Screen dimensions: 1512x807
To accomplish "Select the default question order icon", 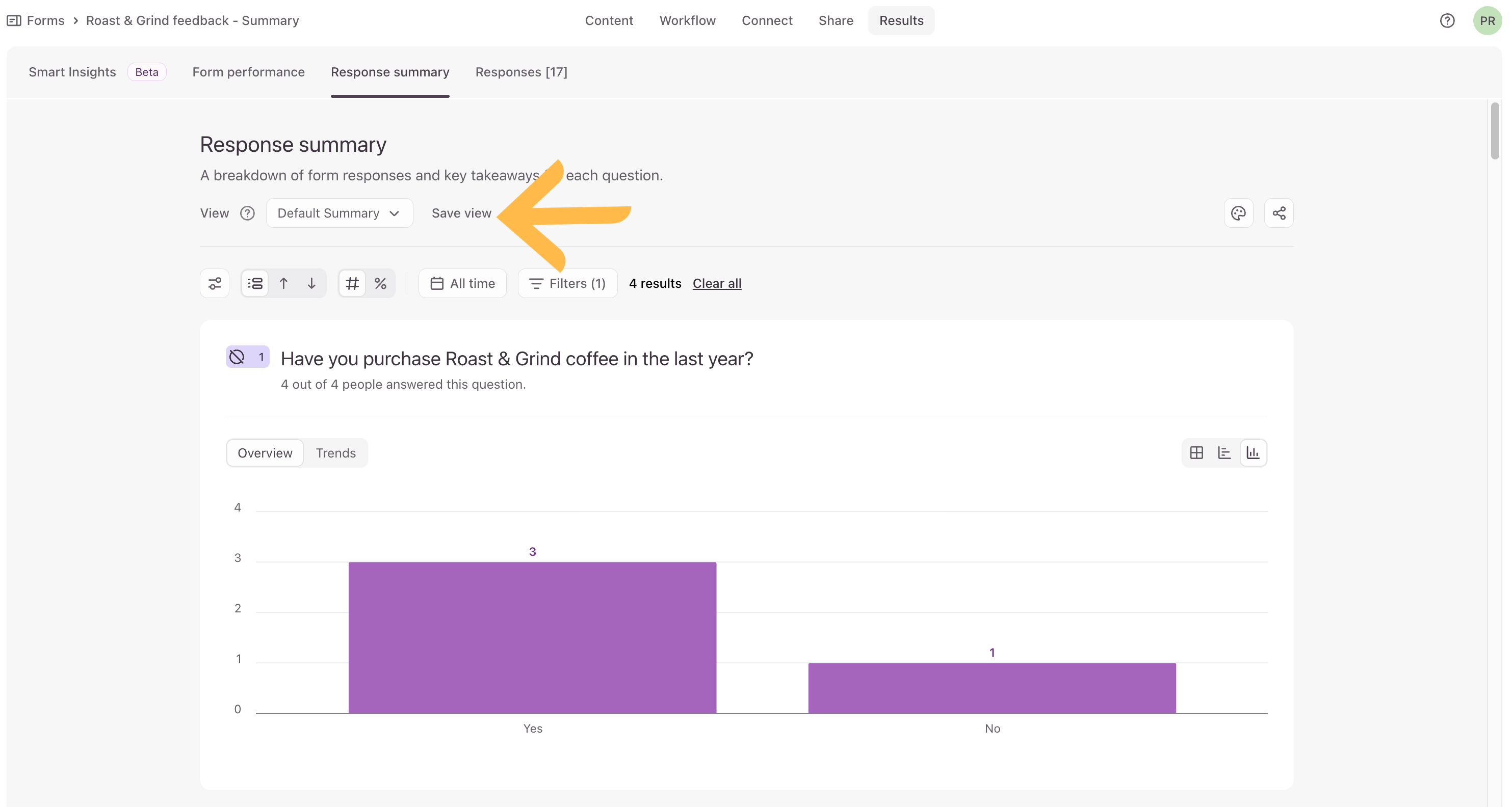I will (255, 283).
